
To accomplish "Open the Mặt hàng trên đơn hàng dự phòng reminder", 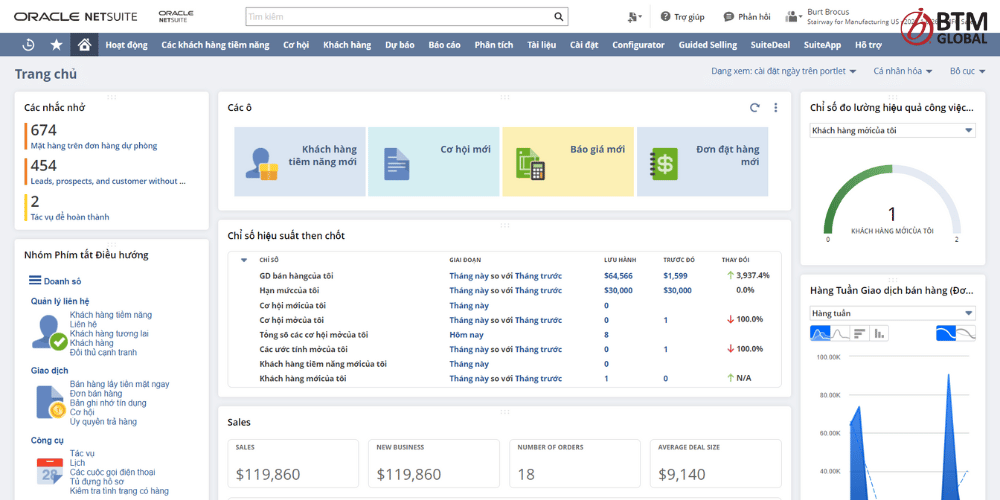I will pyautogui.click(x=94, y=145).
